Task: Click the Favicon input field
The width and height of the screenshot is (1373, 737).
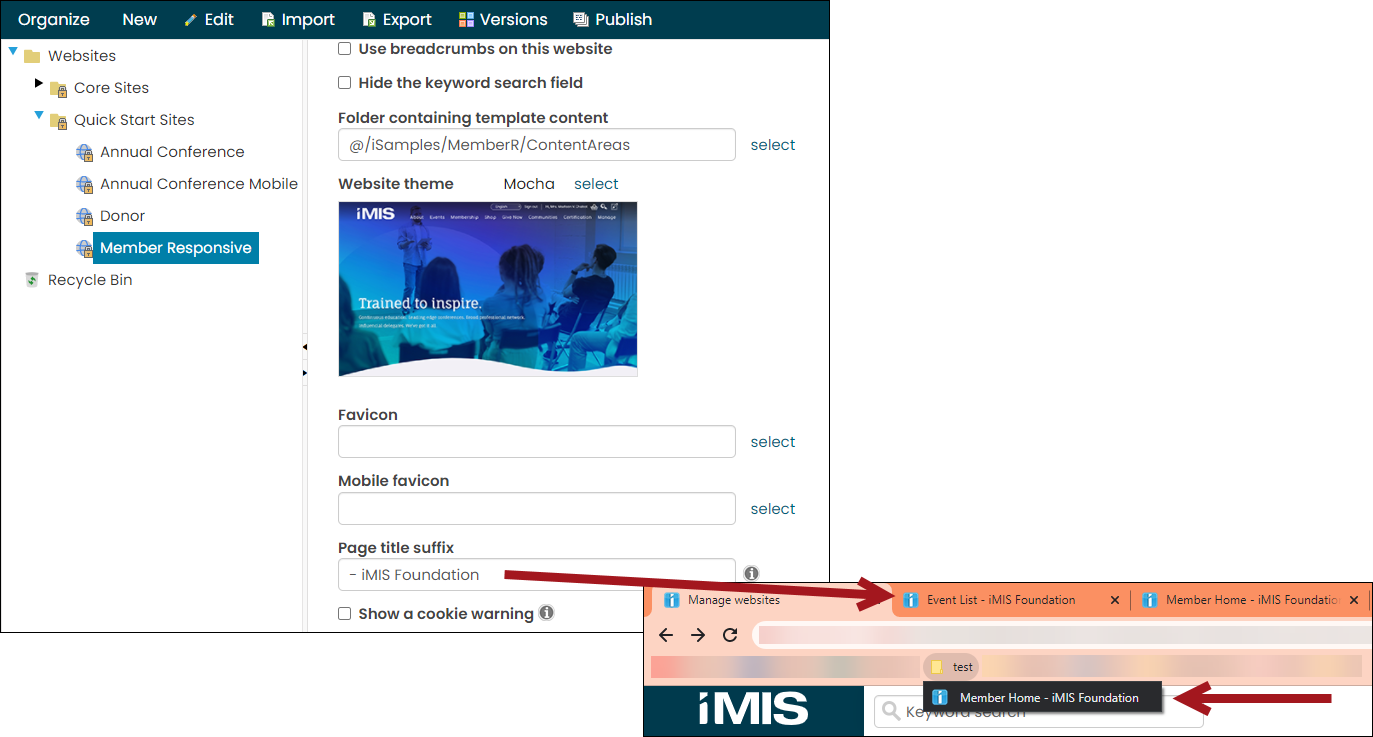Action: (537, 442)
